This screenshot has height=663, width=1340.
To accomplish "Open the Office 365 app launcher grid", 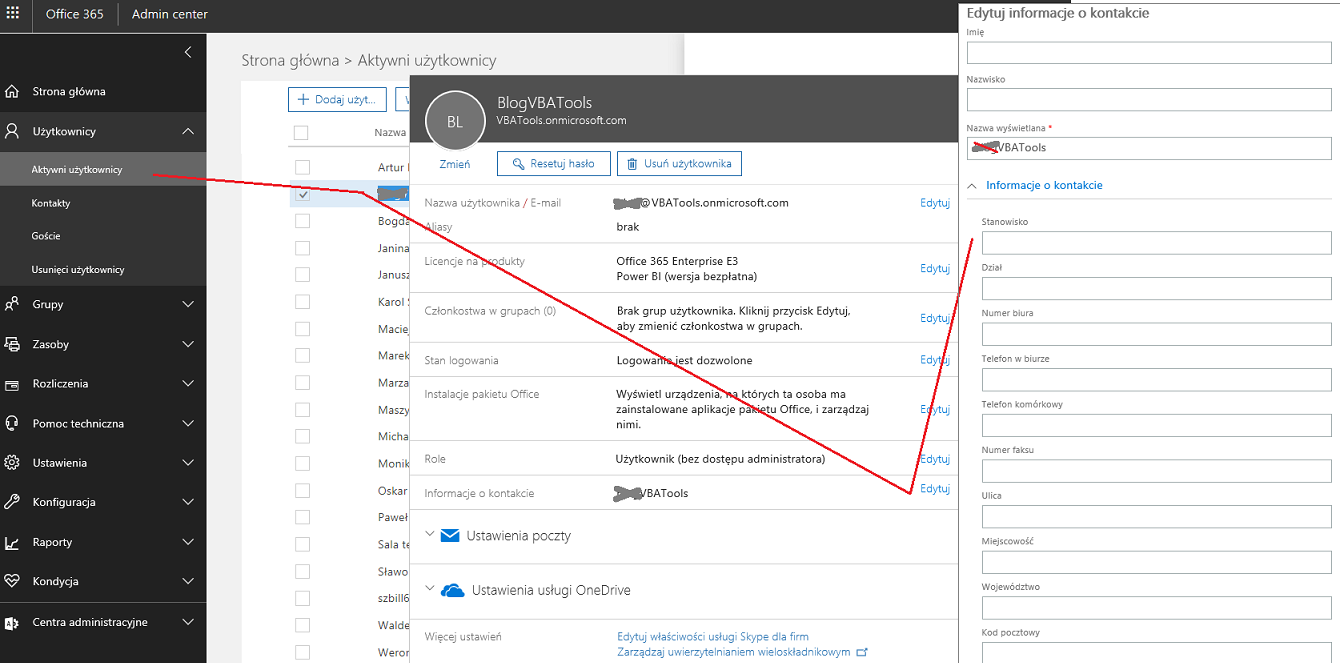I will (15, 15).
